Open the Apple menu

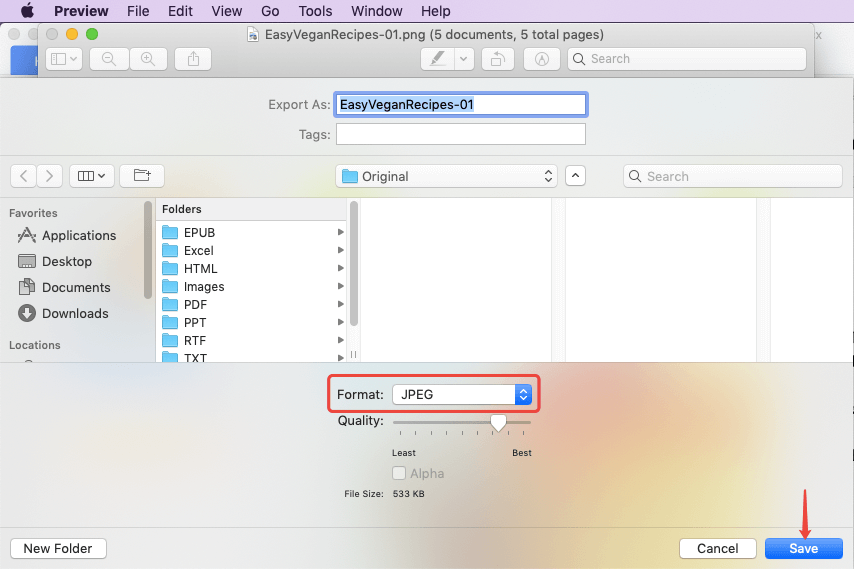click(27, 11)
